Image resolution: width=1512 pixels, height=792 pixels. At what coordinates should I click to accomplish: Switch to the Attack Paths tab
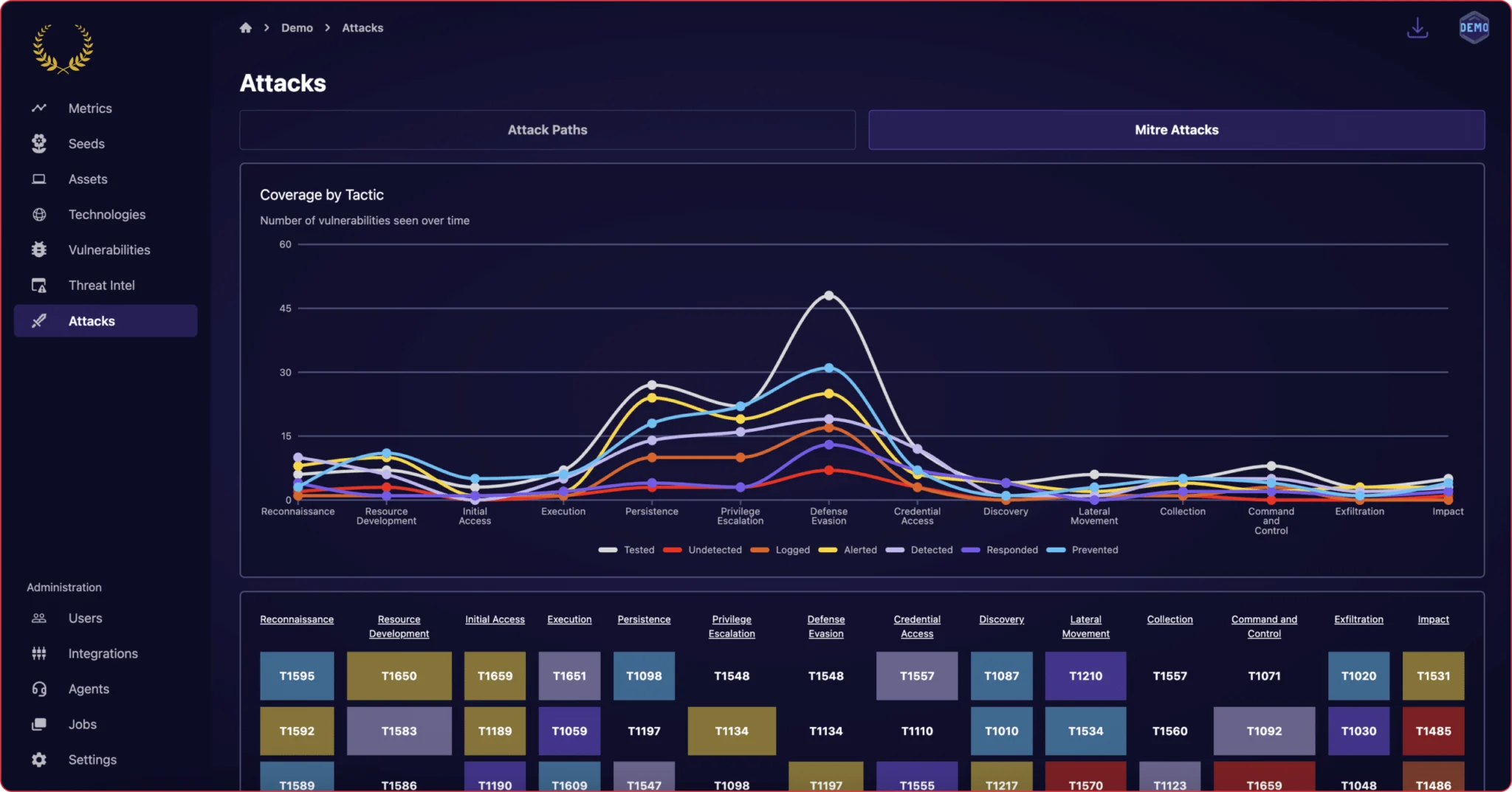(547, 130)
